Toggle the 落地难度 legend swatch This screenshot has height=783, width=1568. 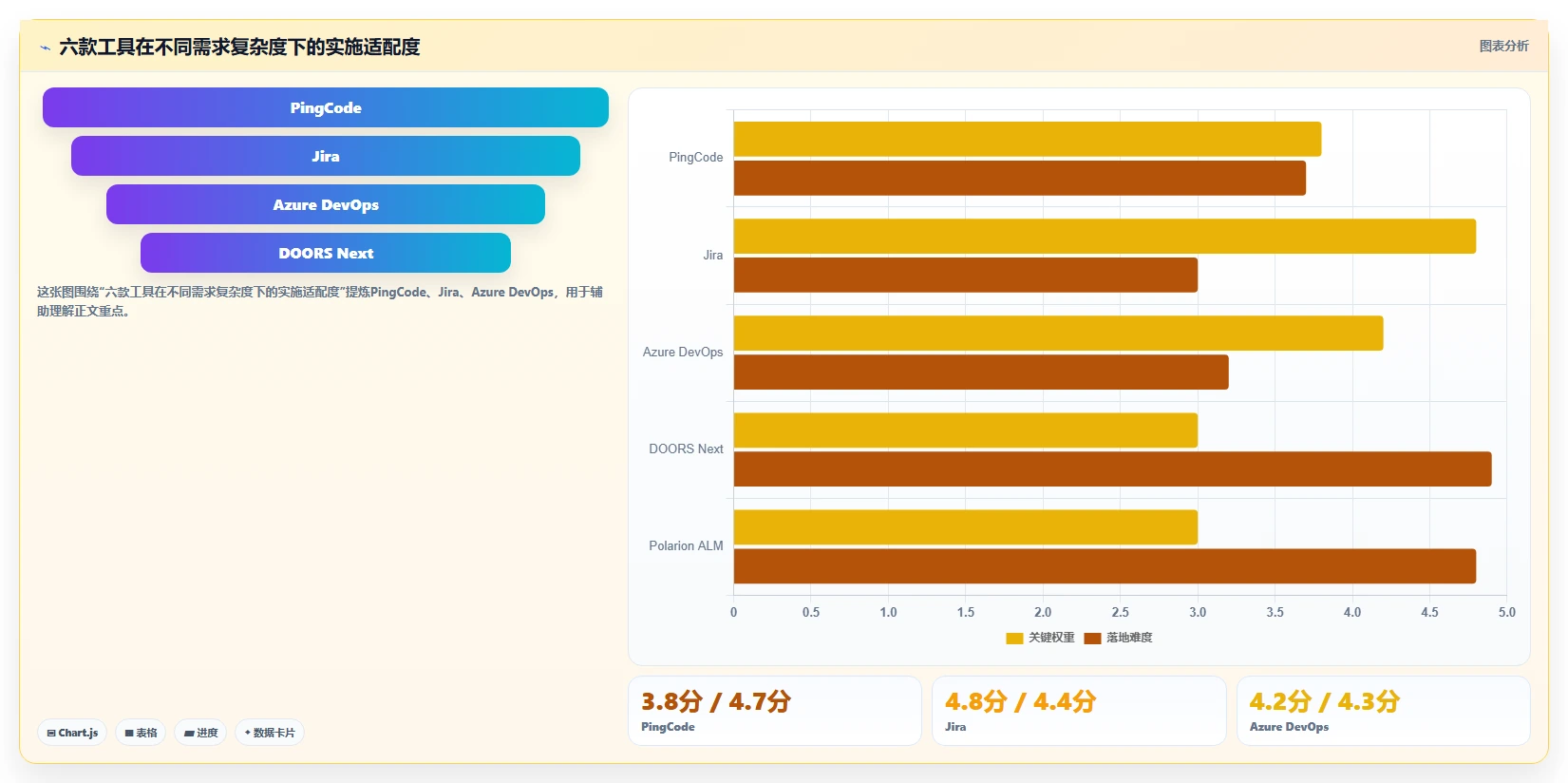click(1092, 638)
